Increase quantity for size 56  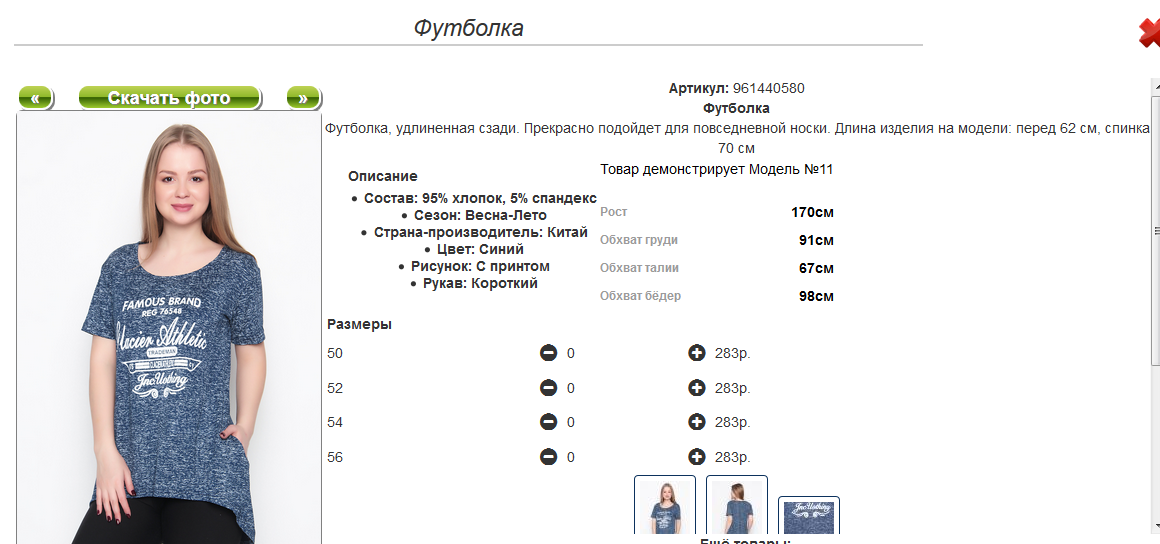tap(697, 457)
